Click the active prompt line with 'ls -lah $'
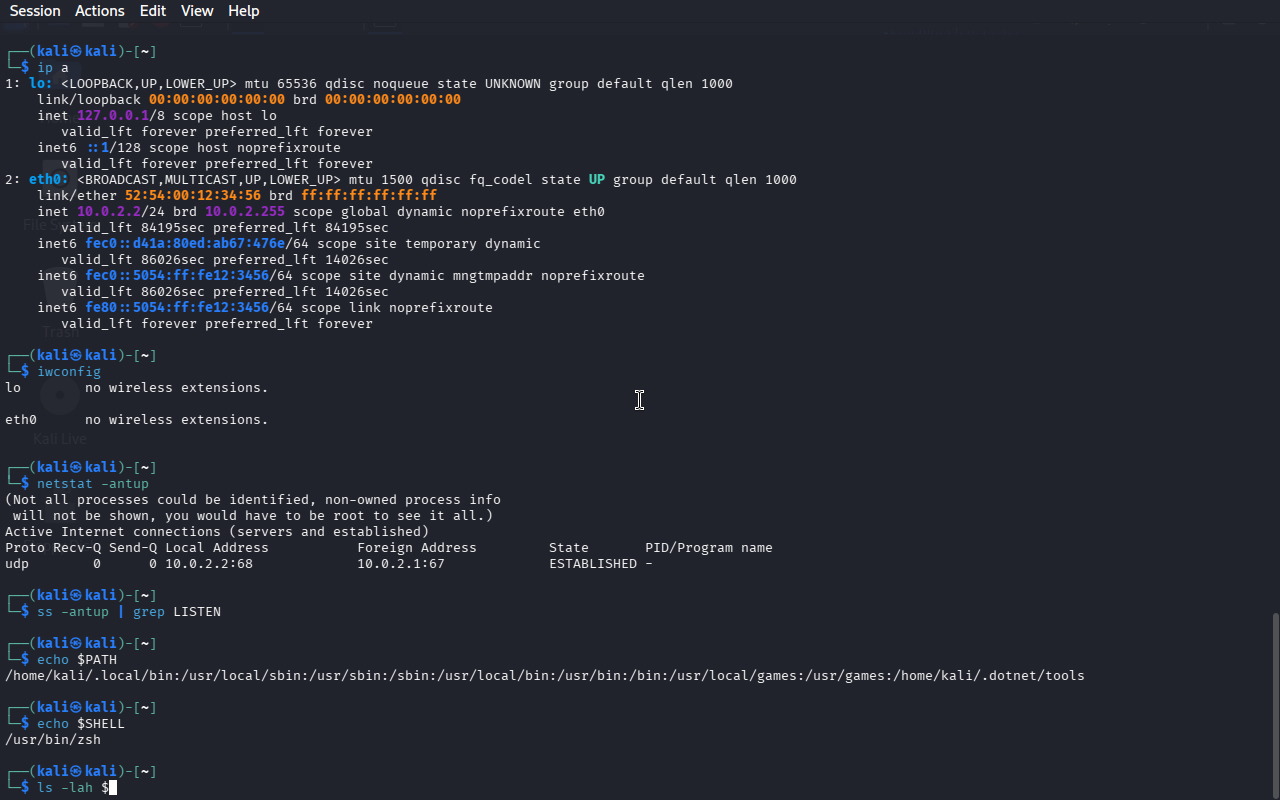The height and width of the screenshot is (800, 1280). (x=73, y=788)
